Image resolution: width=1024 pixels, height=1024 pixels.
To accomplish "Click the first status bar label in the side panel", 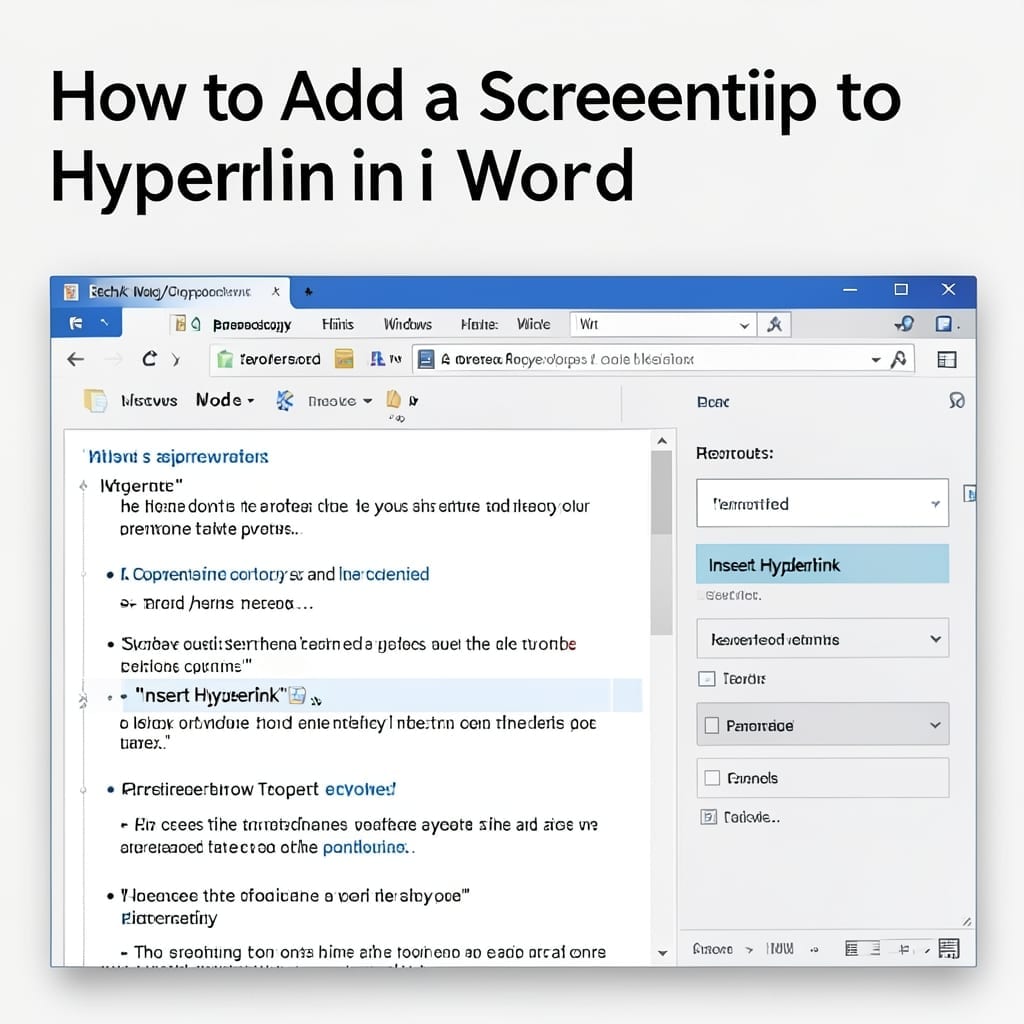I will click(712, 949).
